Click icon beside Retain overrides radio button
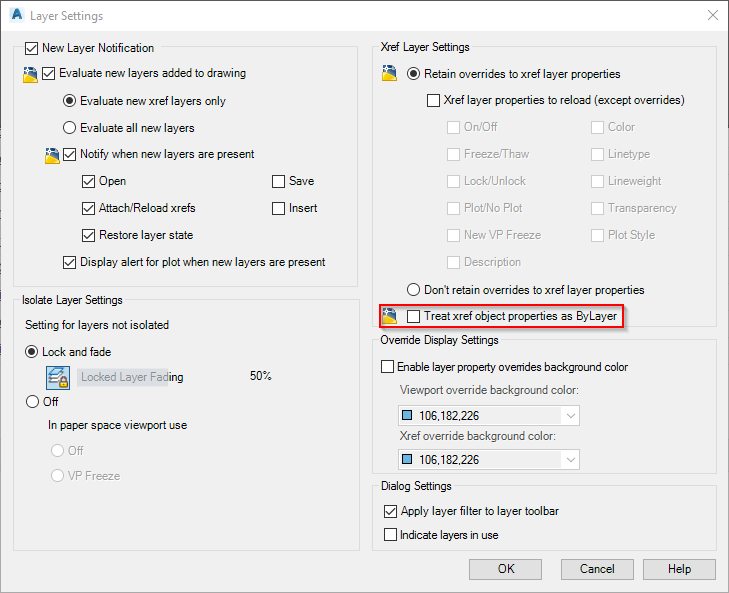The width and height of the screenshot is (729, 593). click(390, 73)
